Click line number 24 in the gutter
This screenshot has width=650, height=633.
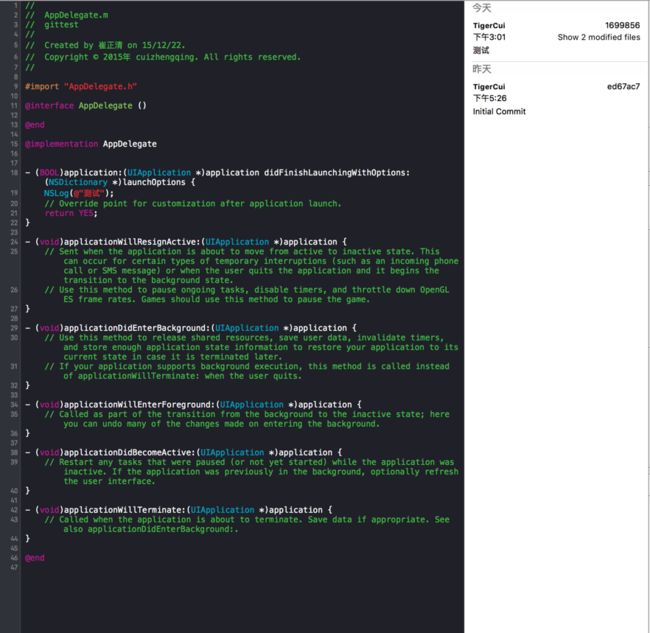pos(15,242)
